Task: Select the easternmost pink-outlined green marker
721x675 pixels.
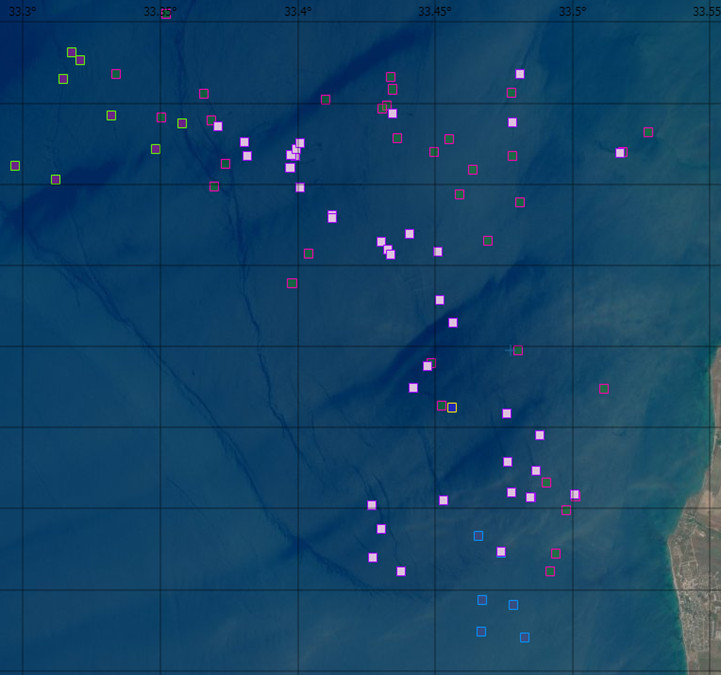Action: [648, 132]
